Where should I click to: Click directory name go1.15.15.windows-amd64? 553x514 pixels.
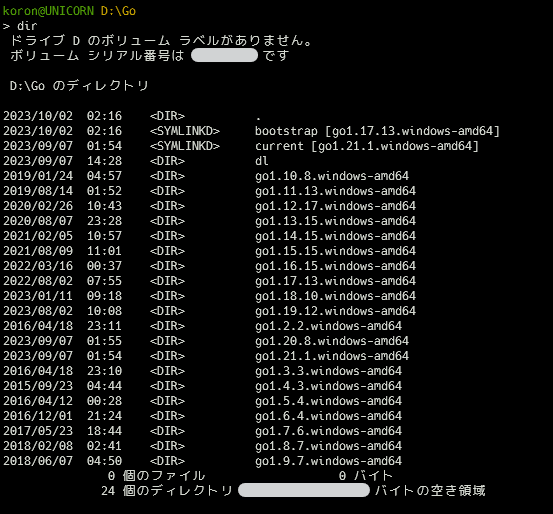point(335,251)
